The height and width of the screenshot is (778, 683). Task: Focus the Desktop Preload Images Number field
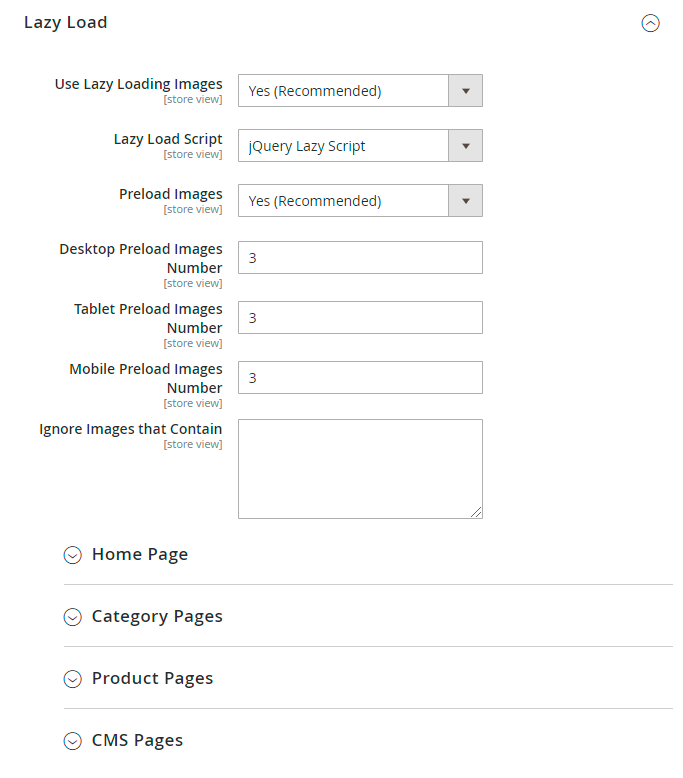pos(360,257)
